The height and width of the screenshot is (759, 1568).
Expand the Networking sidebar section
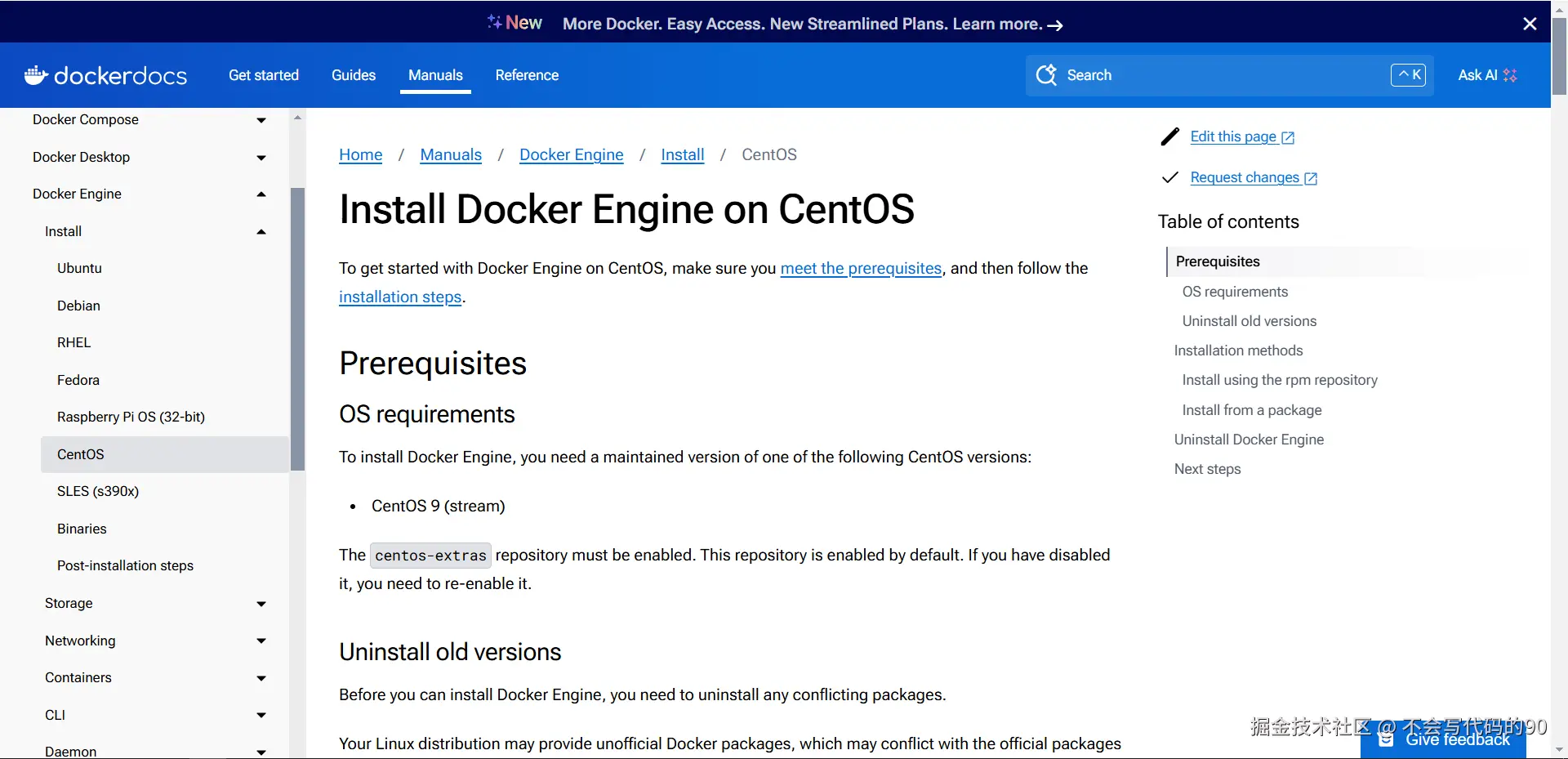point(261,641)
